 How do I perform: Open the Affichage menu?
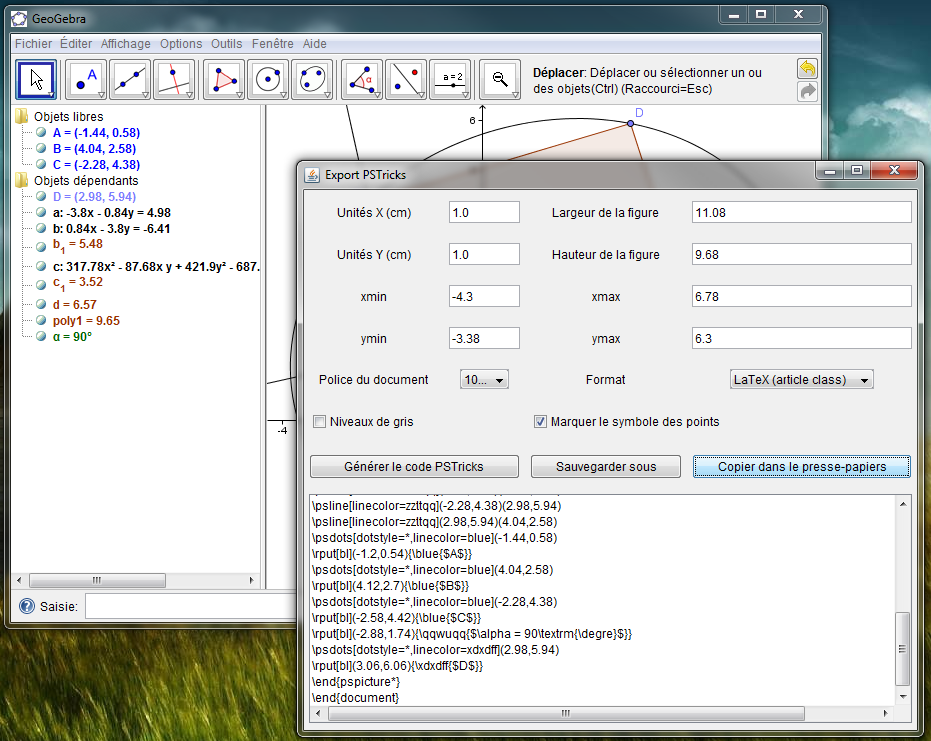125,44
